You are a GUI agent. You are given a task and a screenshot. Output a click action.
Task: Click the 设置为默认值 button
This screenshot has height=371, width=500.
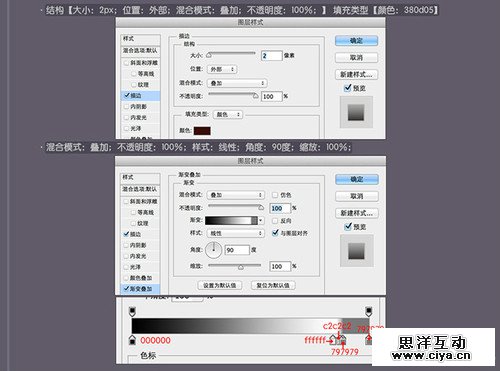pos(220,285)
